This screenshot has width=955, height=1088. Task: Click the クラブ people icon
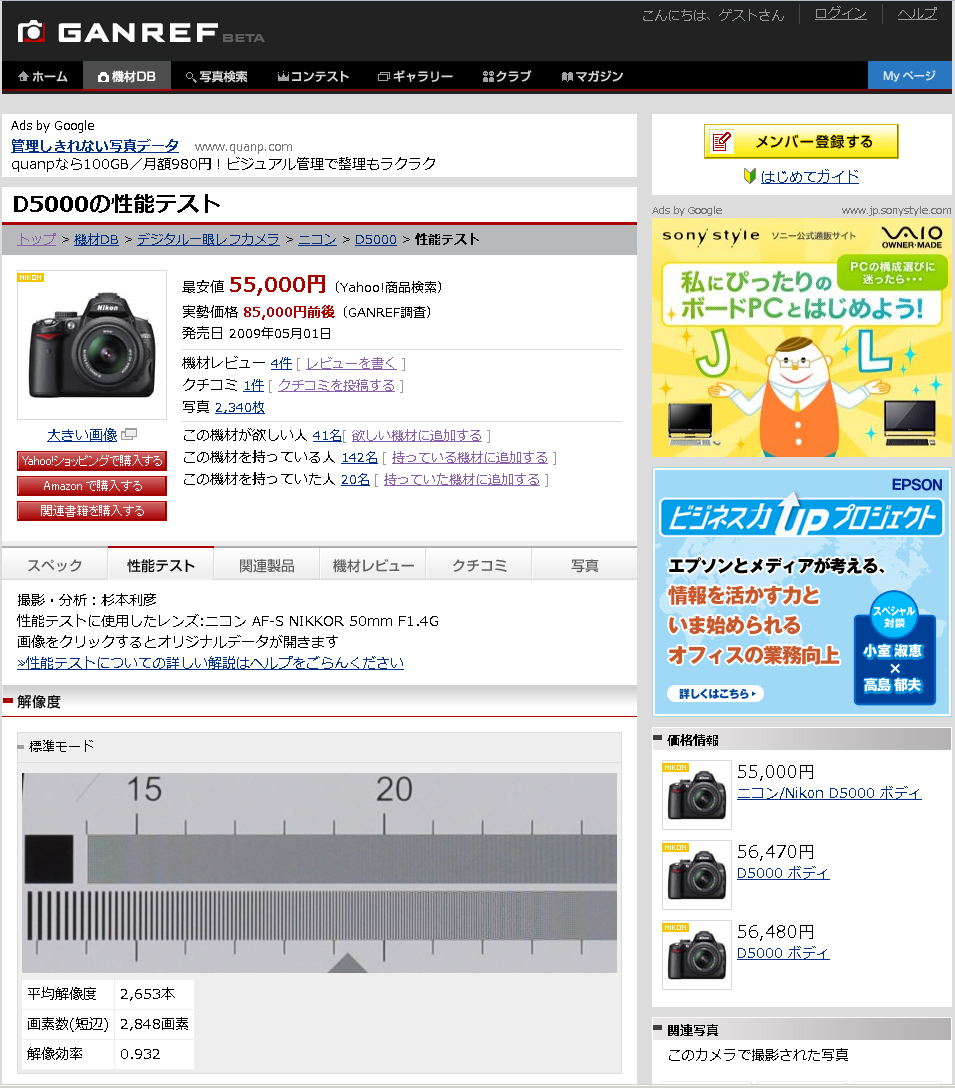[x=488, y=76]
